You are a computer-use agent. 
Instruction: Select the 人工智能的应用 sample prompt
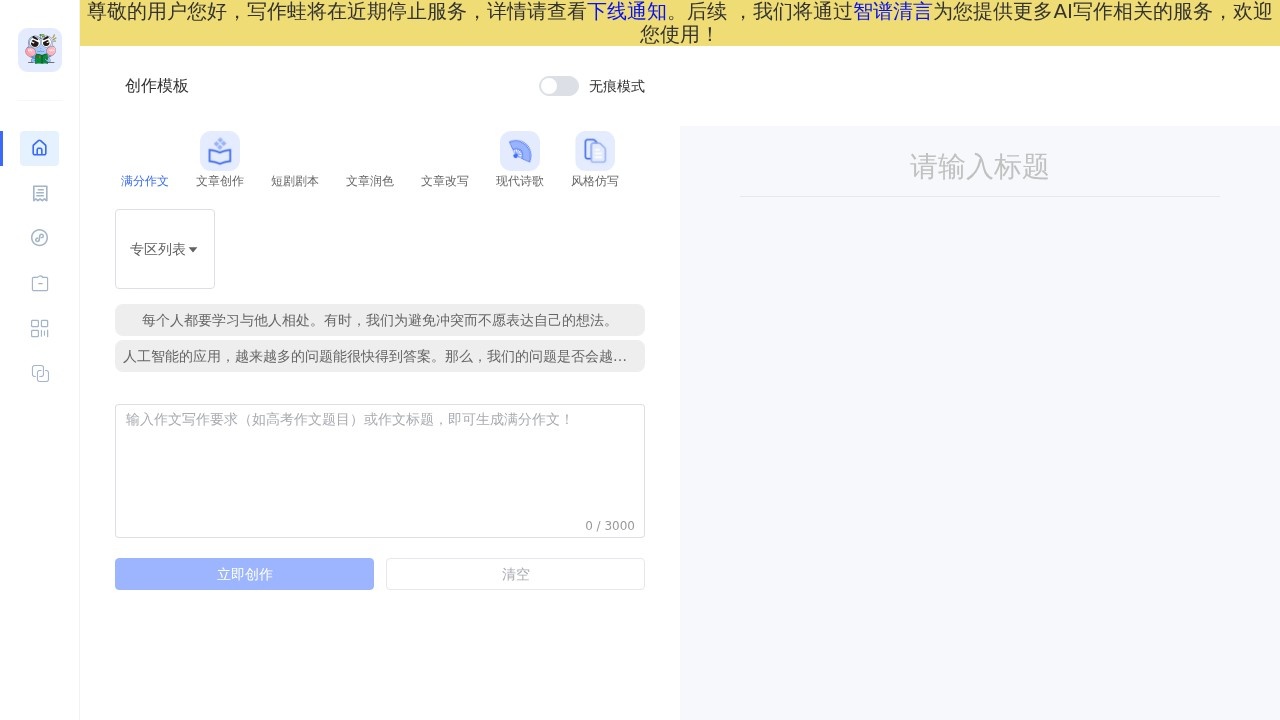click(380, 356)
